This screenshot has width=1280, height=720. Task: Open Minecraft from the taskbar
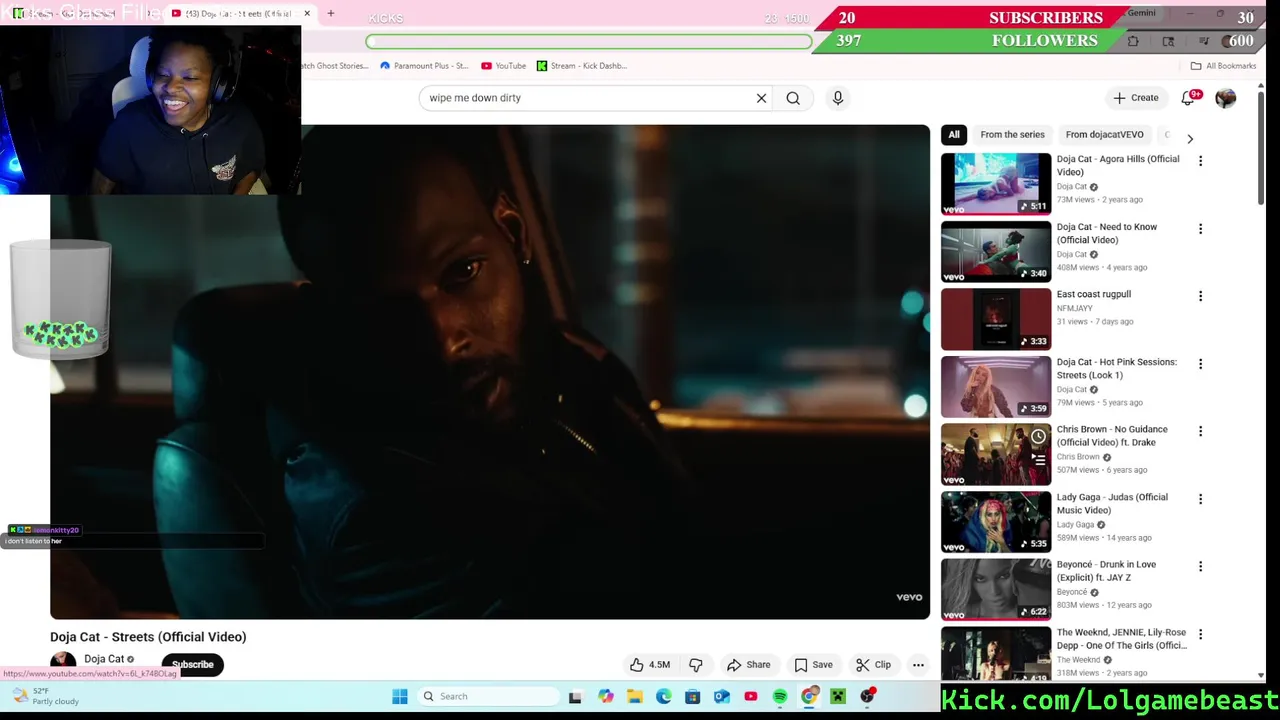pyautogui.click(x=838, y=697)
